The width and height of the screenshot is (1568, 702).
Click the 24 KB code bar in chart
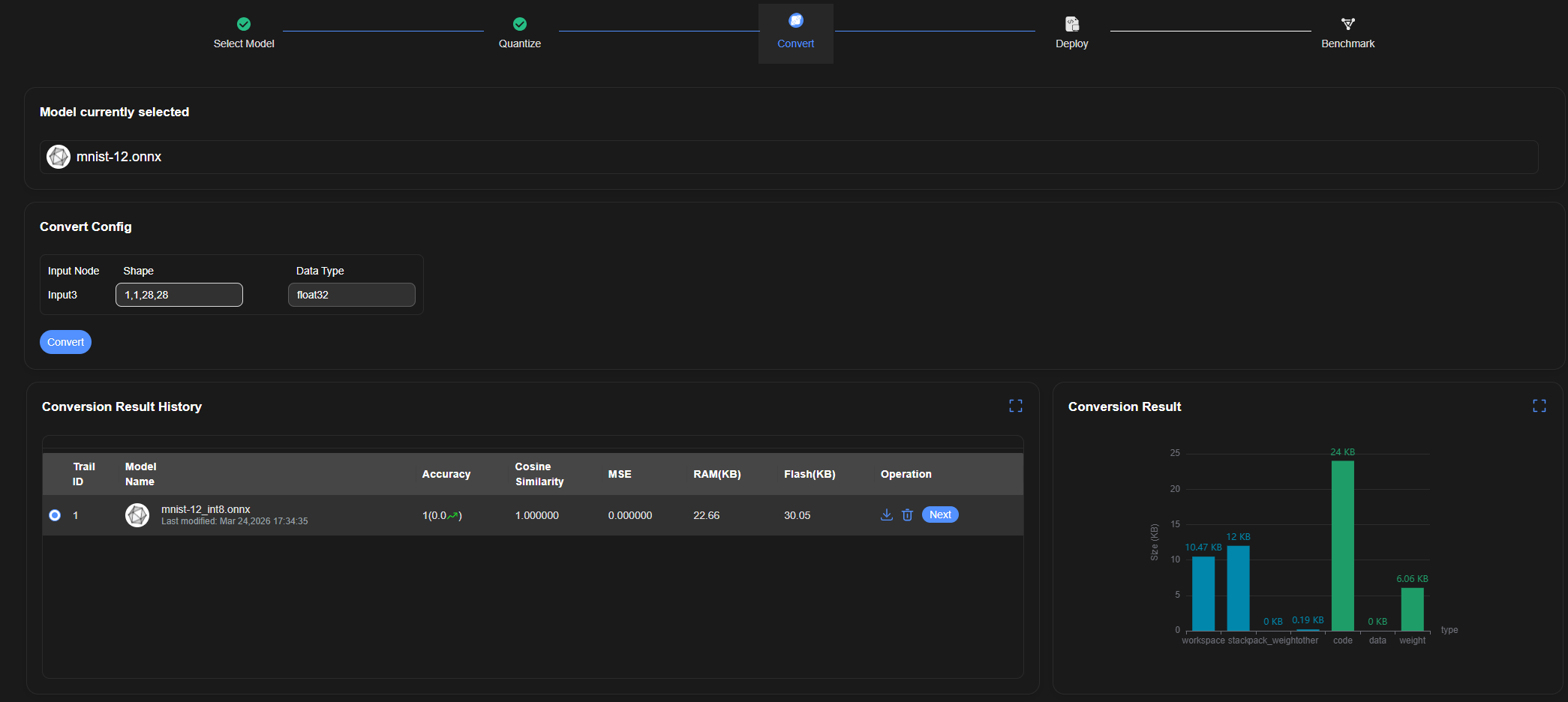pos(1342,545)
